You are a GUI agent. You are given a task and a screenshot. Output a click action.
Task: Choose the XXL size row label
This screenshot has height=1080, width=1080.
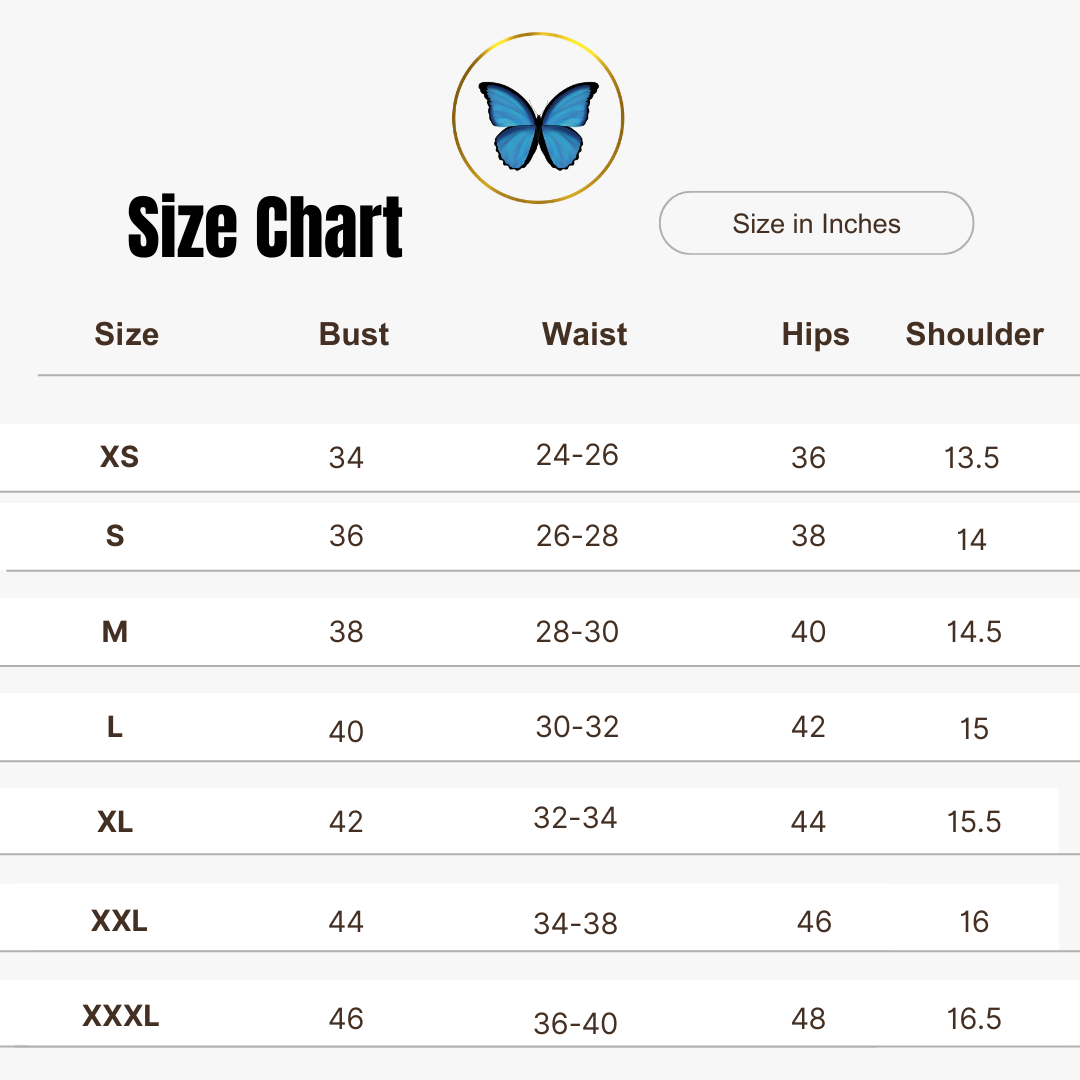119,920
